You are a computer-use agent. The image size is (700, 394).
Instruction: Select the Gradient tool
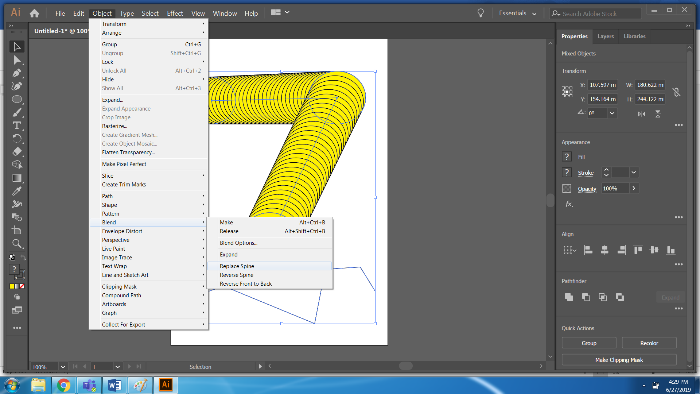pyautogui.click(x=17, y=178)
